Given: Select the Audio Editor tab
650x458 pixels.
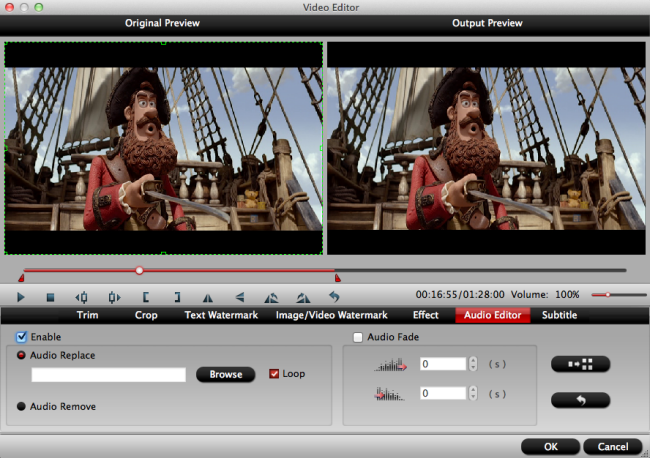Looking at the screenshot, I should click(492, 315).
